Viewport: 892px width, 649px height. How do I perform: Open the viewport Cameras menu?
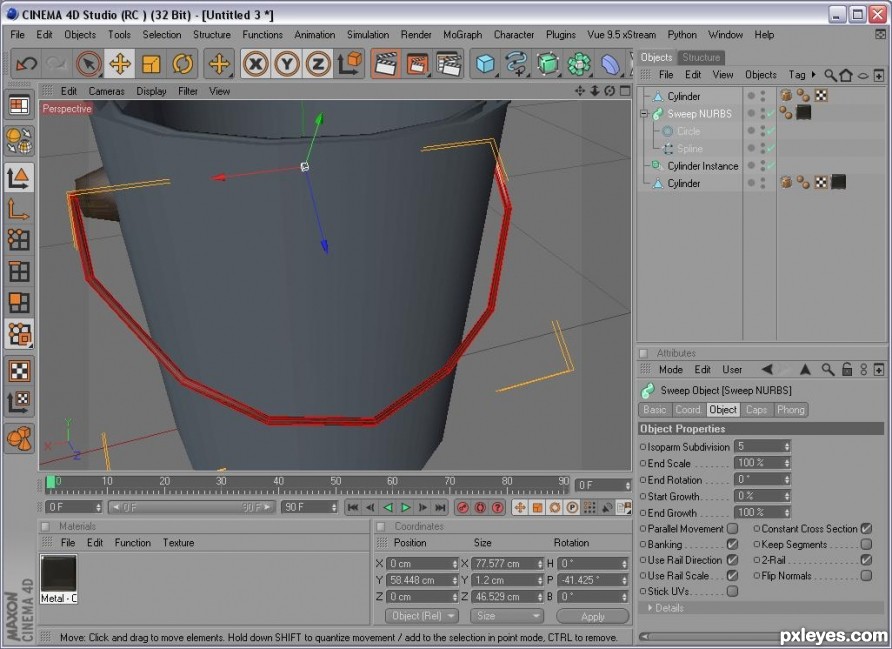pos(106,91)
